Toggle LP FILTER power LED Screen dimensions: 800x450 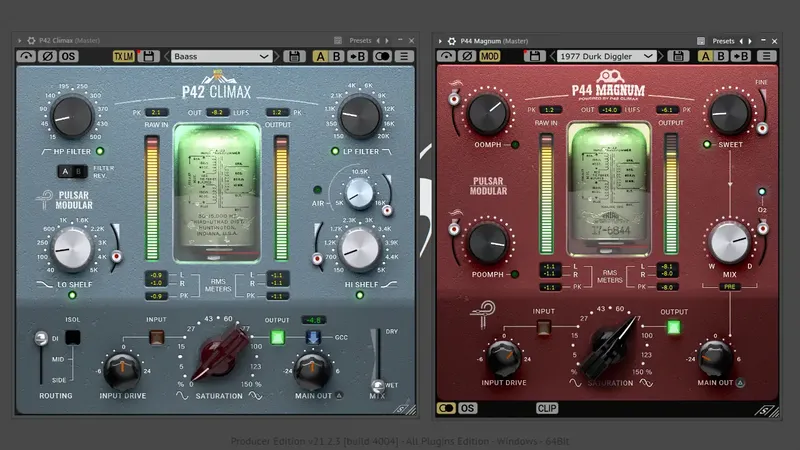coord(335,151)
